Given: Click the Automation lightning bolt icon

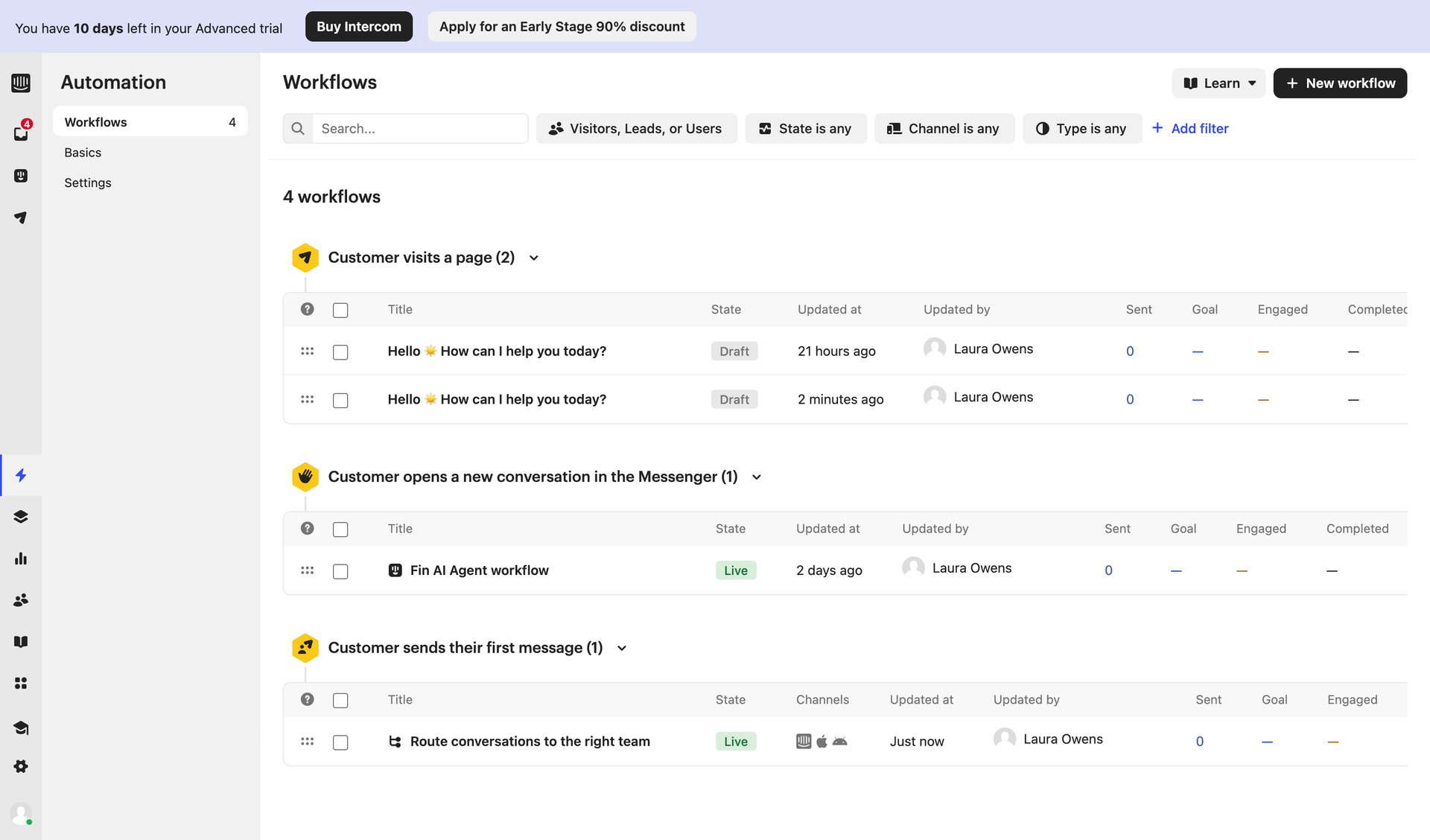Looking at the screenshot, I should click(21, 475).
